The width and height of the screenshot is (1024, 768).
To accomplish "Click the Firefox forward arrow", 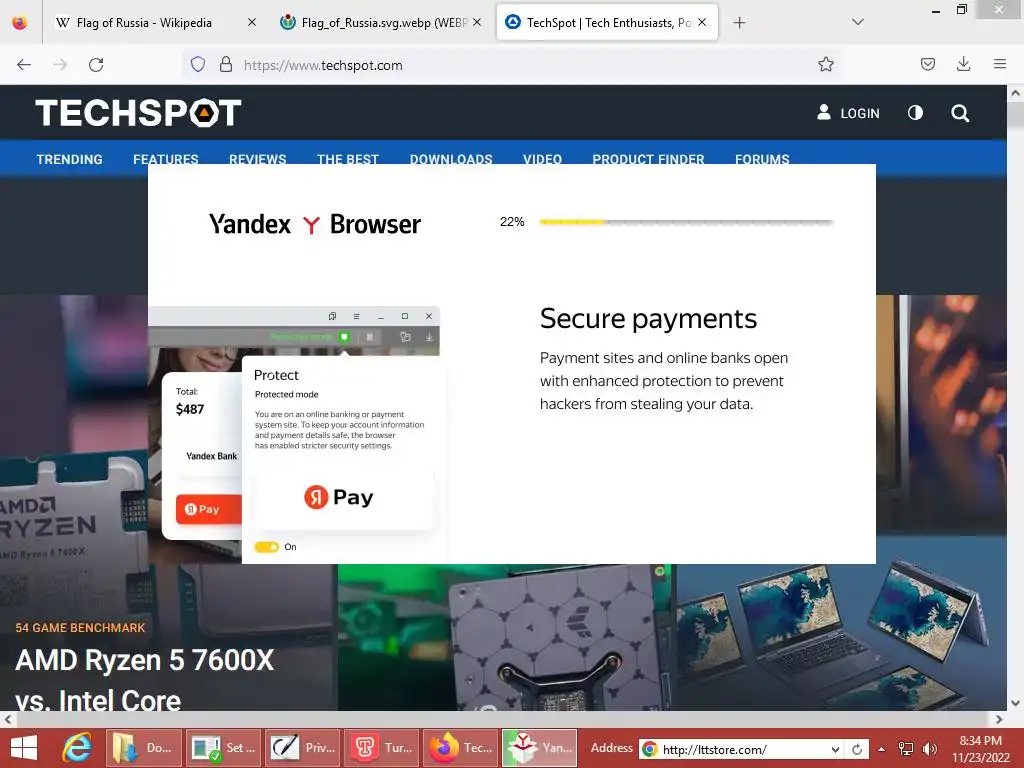I will (60, 65).
